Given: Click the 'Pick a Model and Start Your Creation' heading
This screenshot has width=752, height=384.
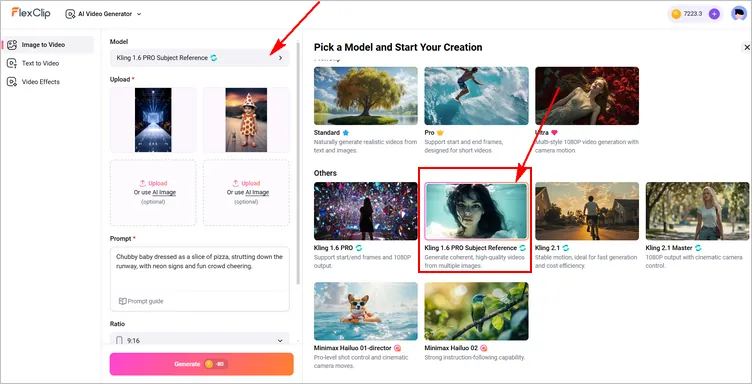Looking at the screenshot, I should click(398, 47).
